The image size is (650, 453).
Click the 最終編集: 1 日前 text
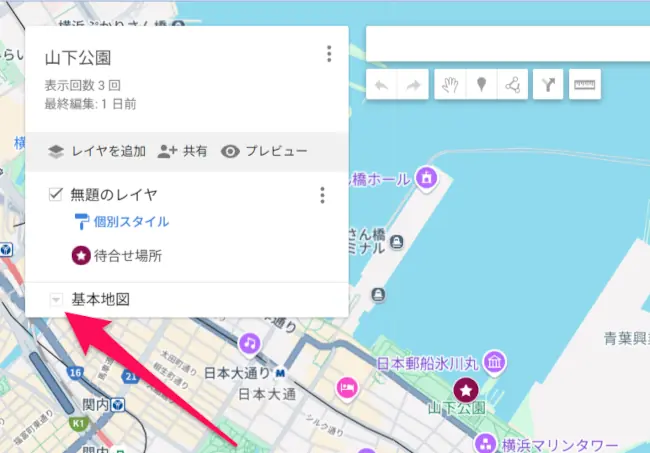pyautogui.click(x=90, y=104)
